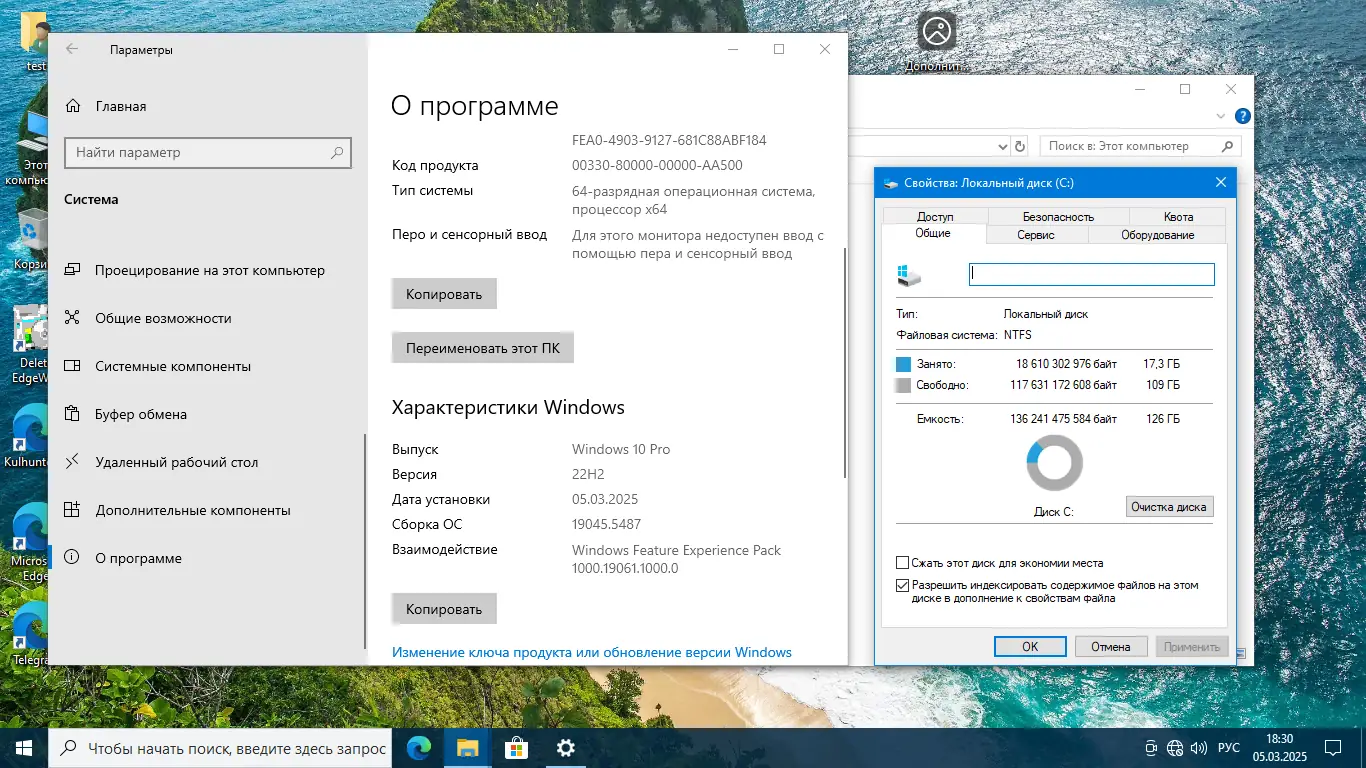Click the search magnifier in Explorer search box
Viewport: 1366px width, 768px height.
point(1226,146)
